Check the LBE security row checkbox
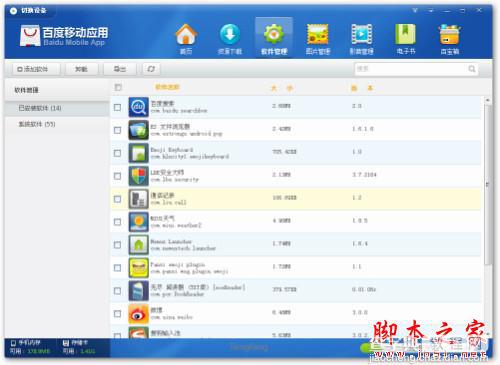 (117, 176)
